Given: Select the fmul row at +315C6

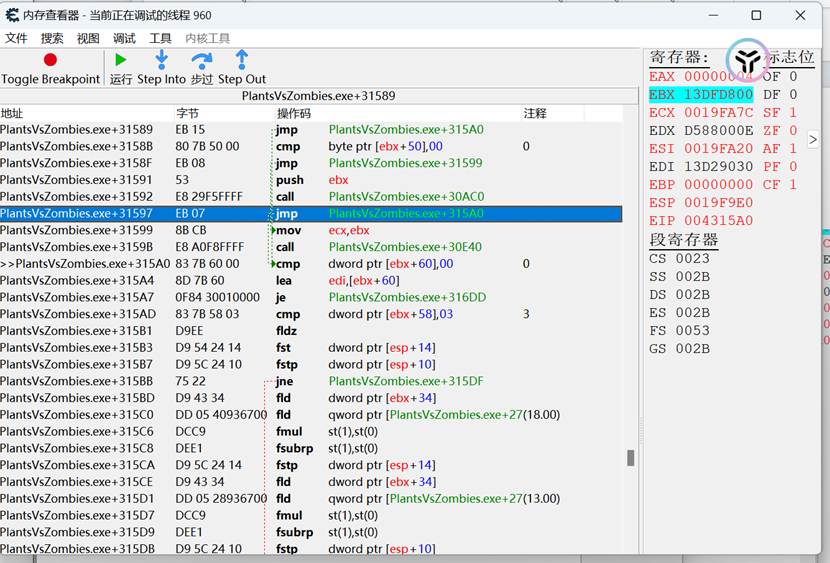Looking at the screenshot, I should [311, 431].
